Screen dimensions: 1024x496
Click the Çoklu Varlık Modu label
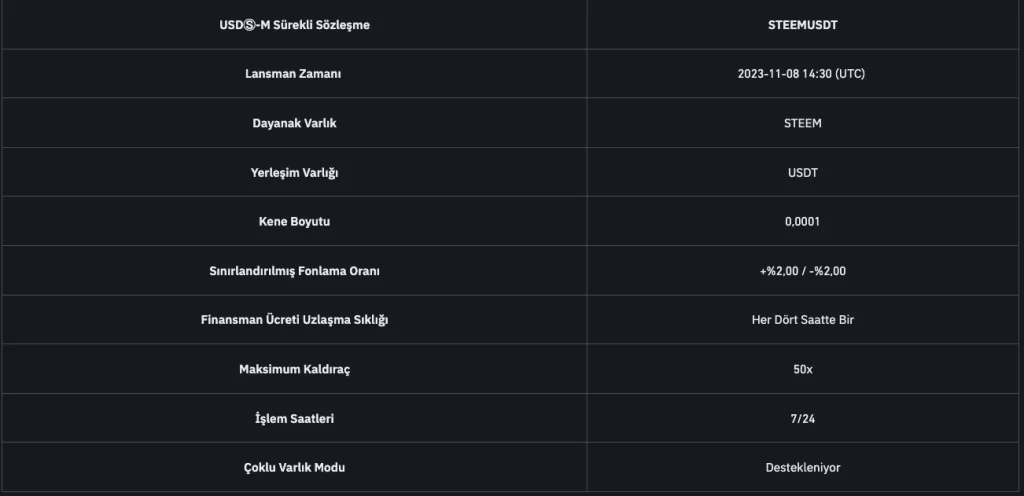coord(294,467)
